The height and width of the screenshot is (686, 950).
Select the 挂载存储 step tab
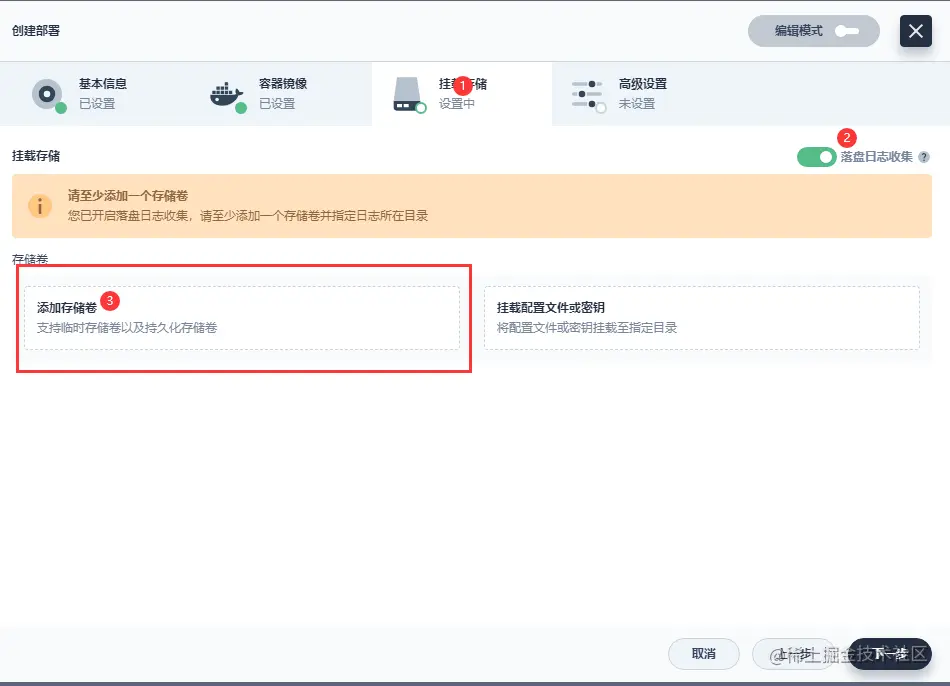pyautogui.click(x=462, y=94)
